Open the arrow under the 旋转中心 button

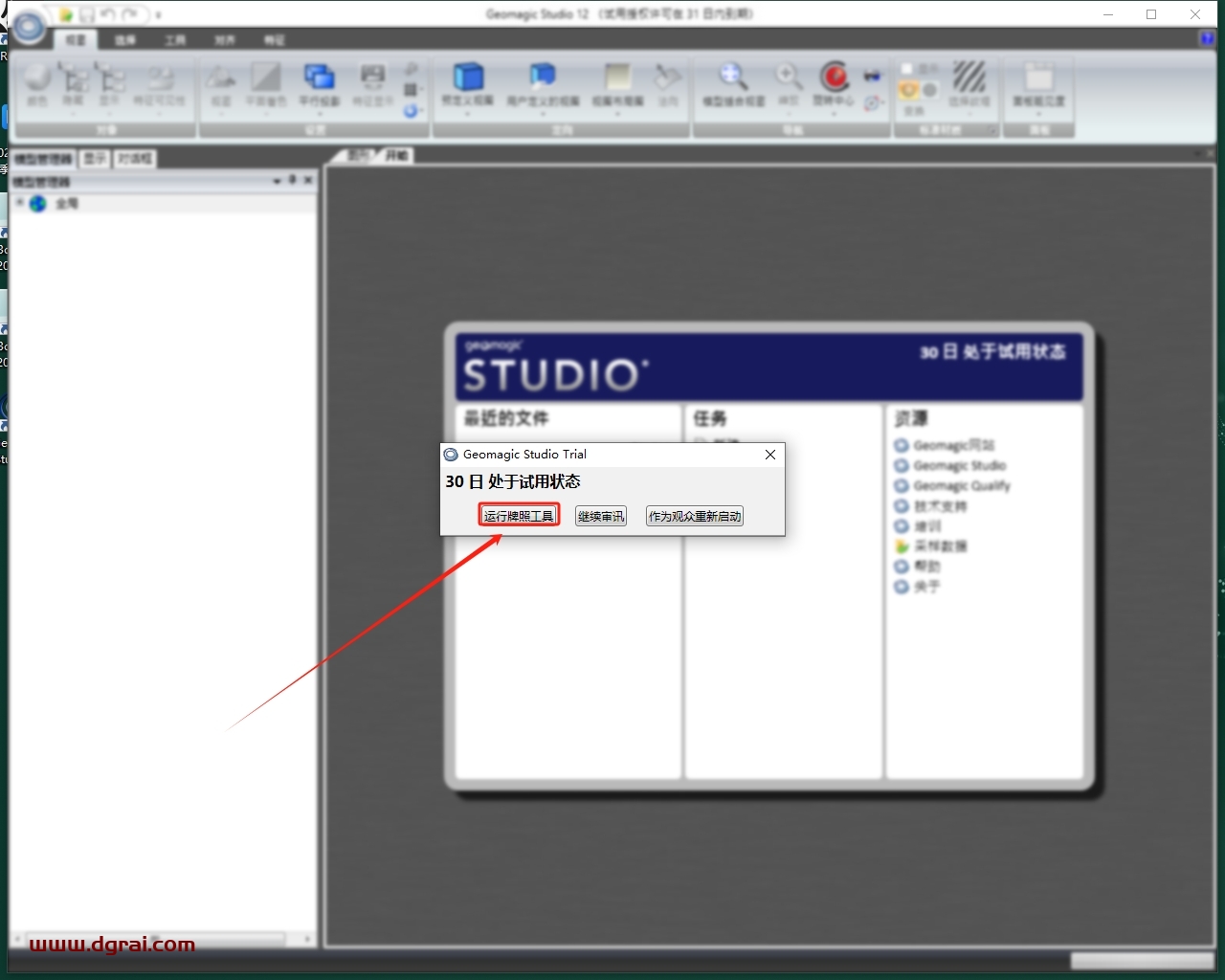tap(834, 114)
